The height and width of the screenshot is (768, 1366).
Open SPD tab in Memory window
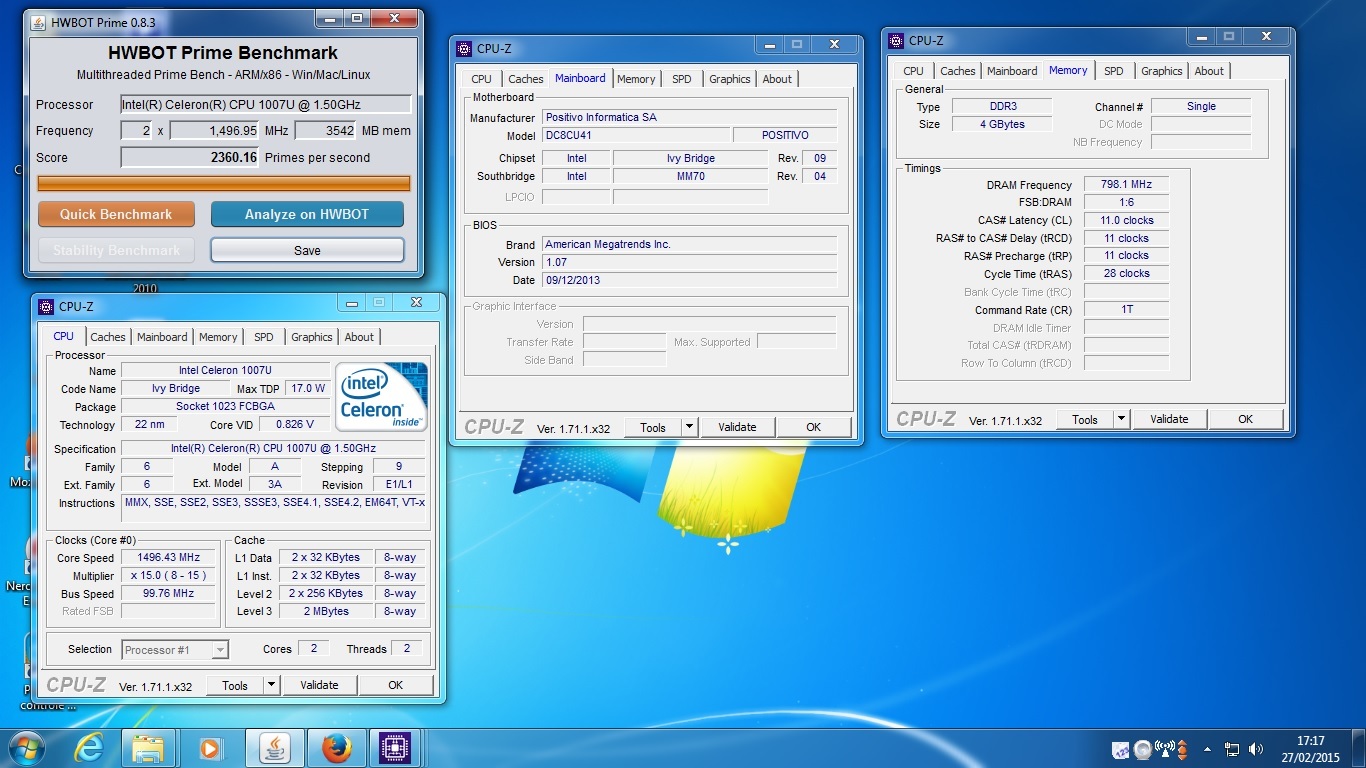click(x=1114, y=71)
